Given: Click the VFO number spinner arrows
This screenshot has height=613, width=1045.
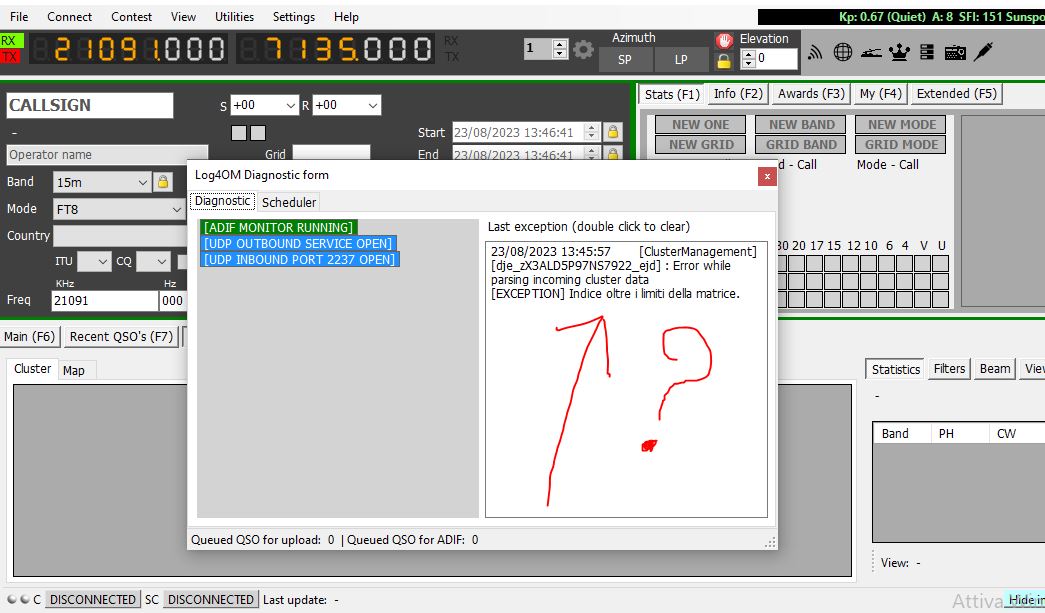Looking at the screenshot, I should [560, 49].
